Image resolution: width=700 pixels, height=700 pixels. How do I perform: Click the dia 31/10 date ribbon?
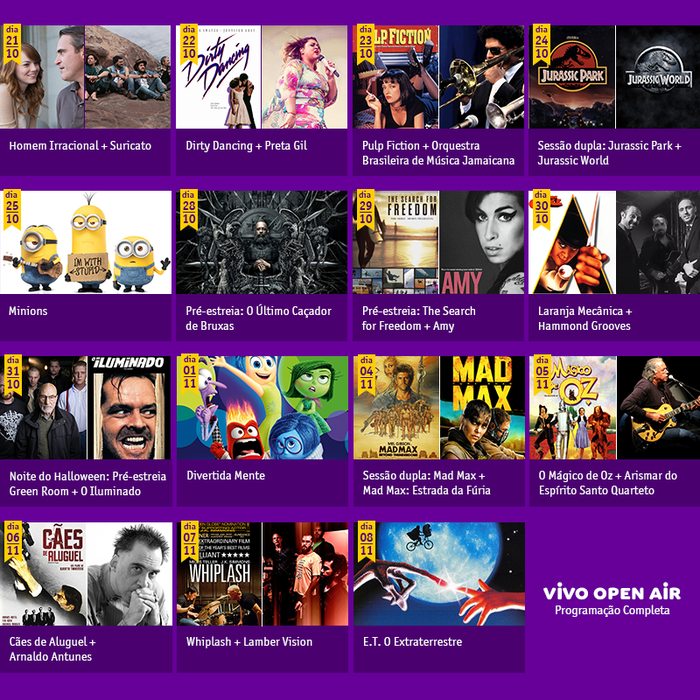click(13, 375)
